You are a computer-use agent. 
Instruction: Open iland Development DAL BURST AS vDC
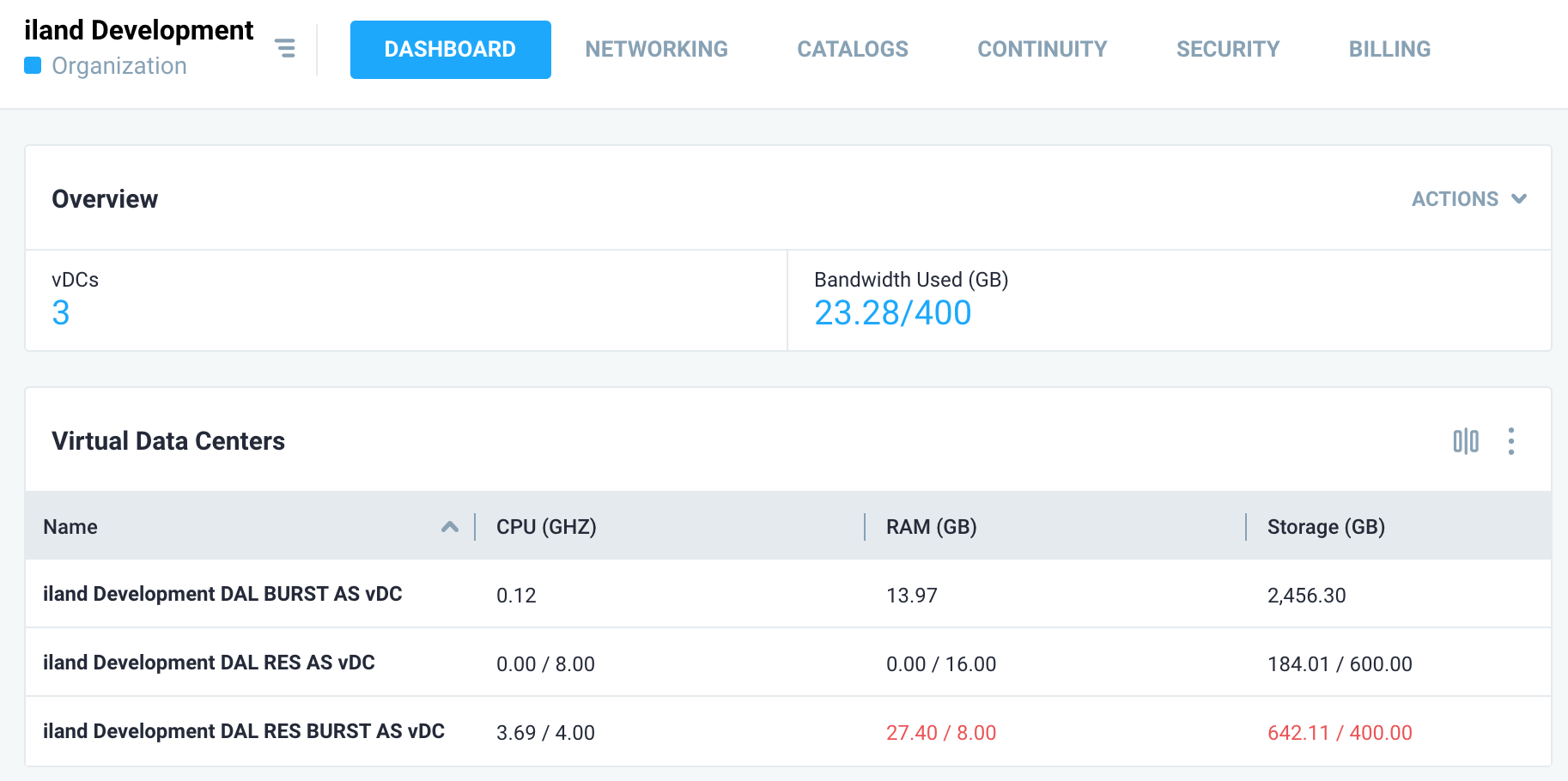222,594
